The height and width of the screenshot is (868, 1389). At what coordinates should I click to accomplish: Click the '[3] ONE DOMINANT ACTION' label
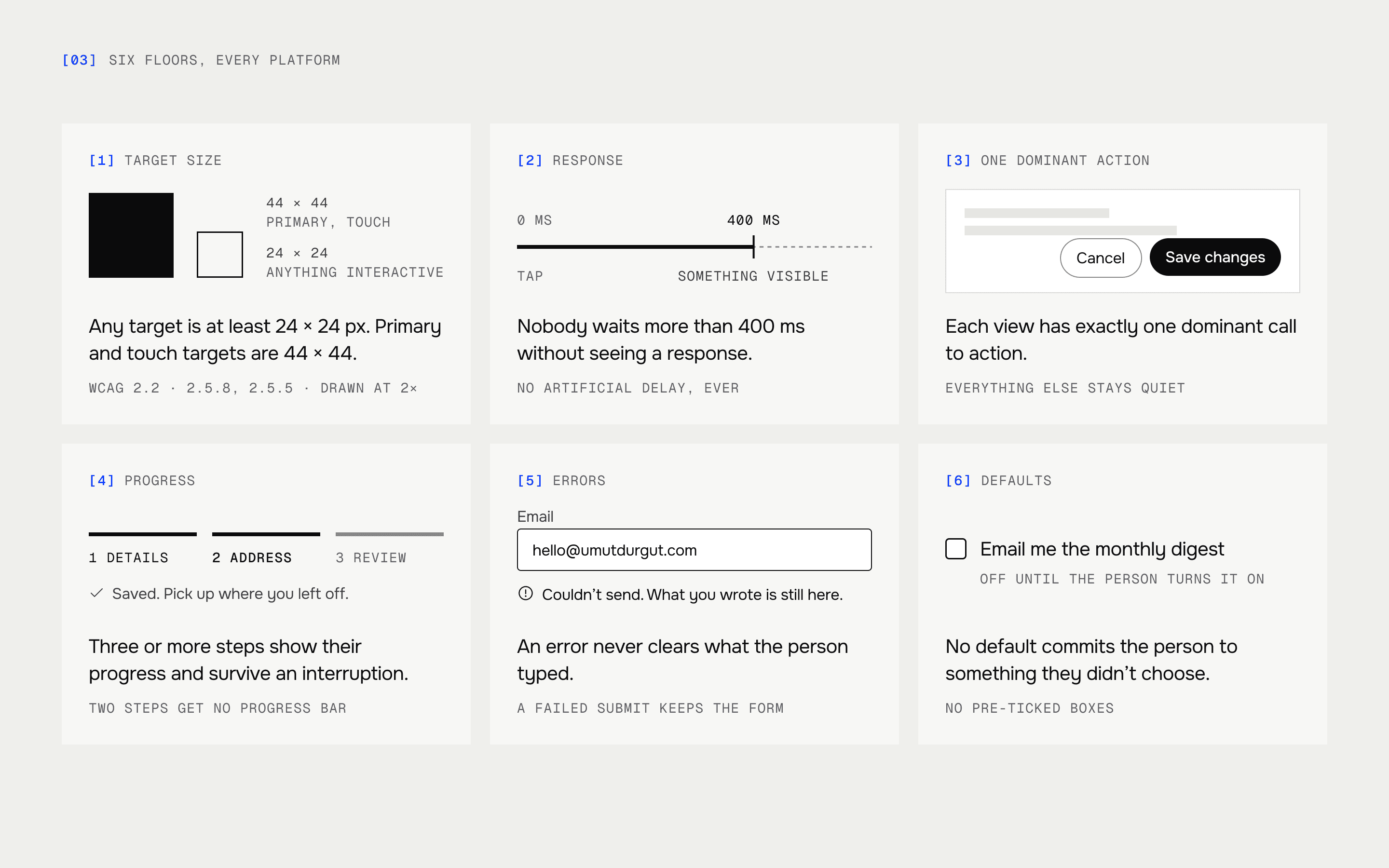(x=1048, y=161)
